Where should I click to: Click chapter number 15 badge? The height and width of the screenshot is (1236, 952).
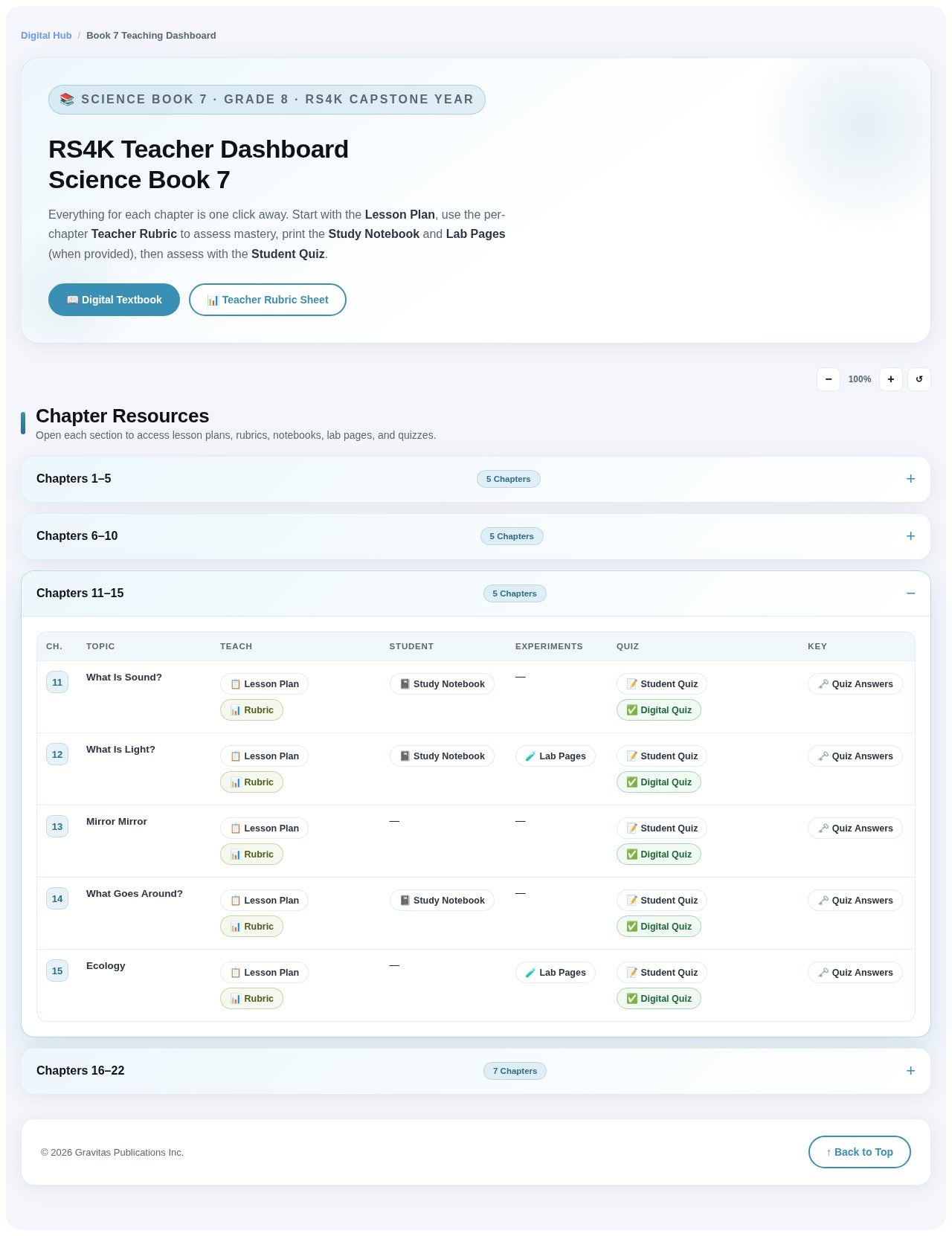click(57, 971)
